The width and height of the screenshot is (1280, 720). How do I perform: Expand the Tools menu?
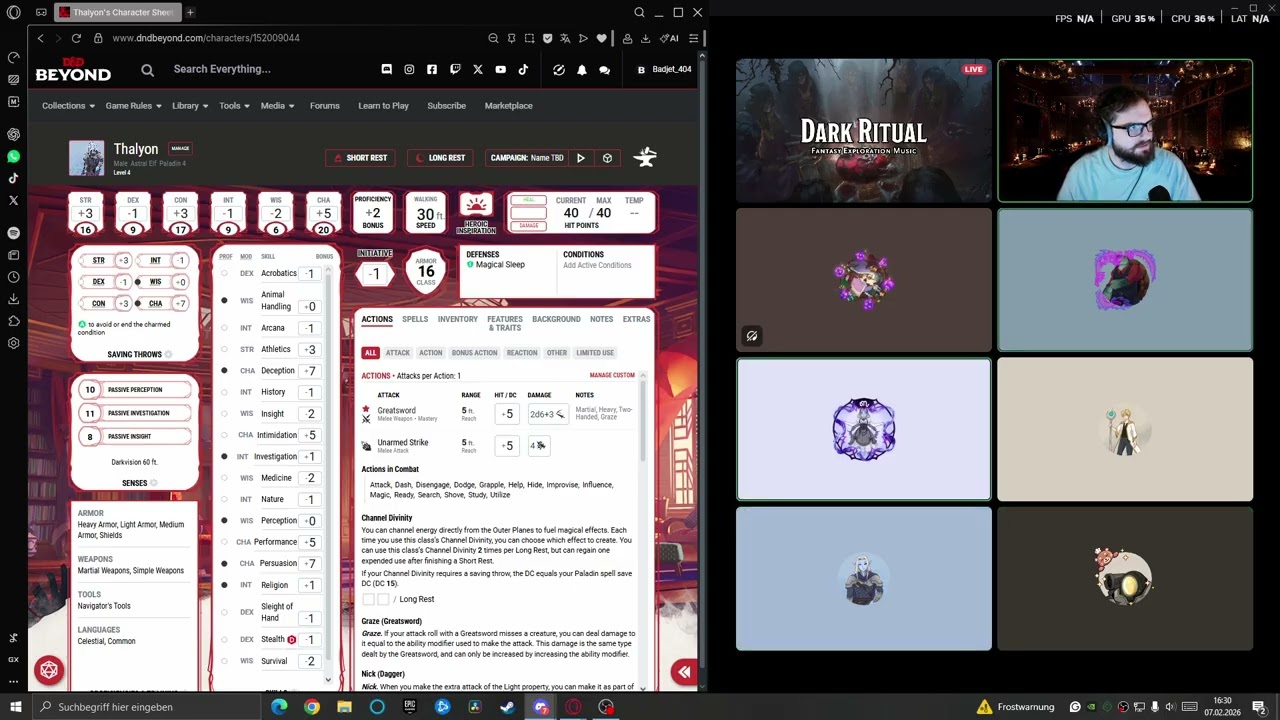[235, 106]
